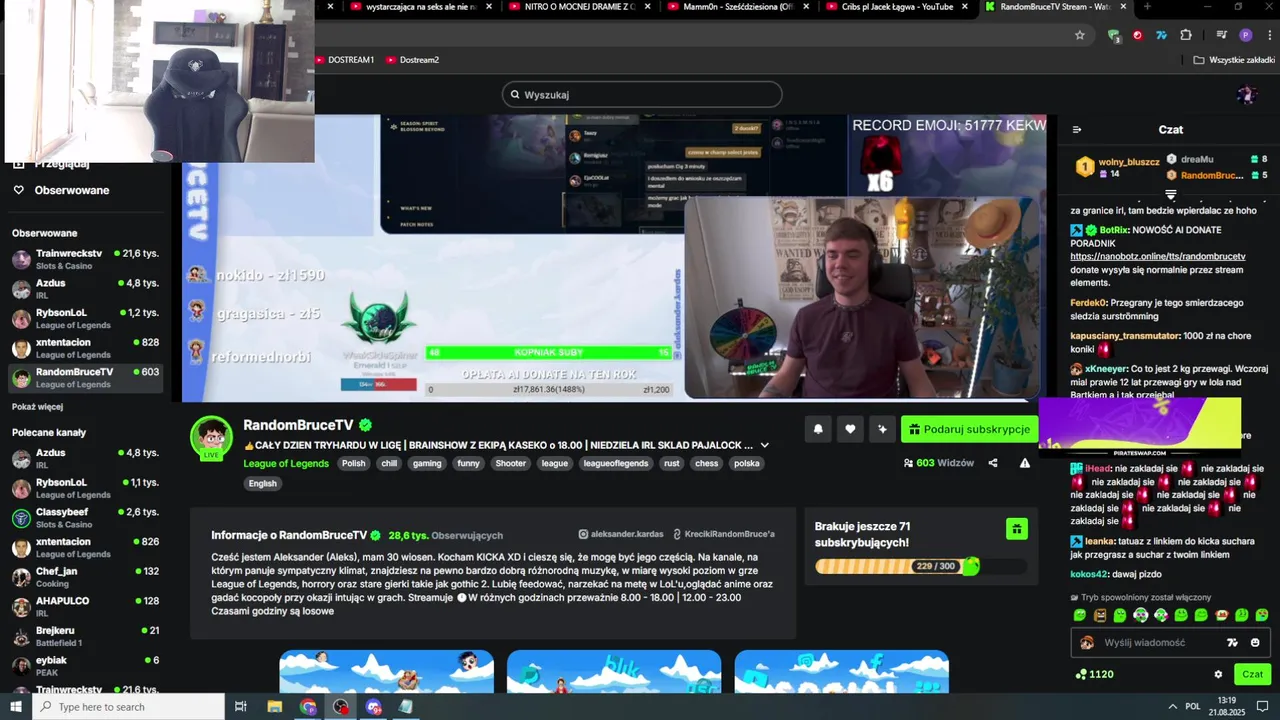Collapse chat using the arrow icon beside Czat
This screenshot has height=720, width=1280.
1077,129
